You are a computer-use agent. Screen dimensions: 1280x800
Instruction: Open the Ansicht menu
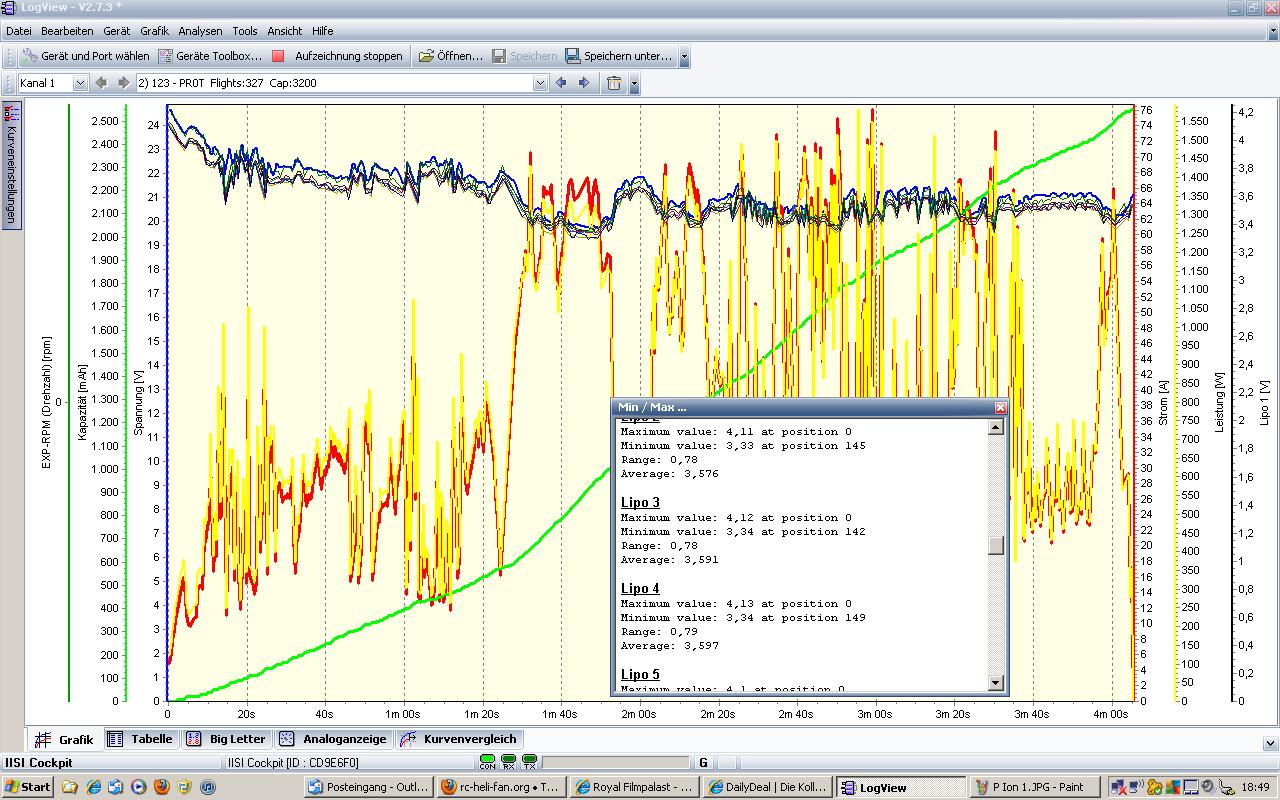click(284, 31)
